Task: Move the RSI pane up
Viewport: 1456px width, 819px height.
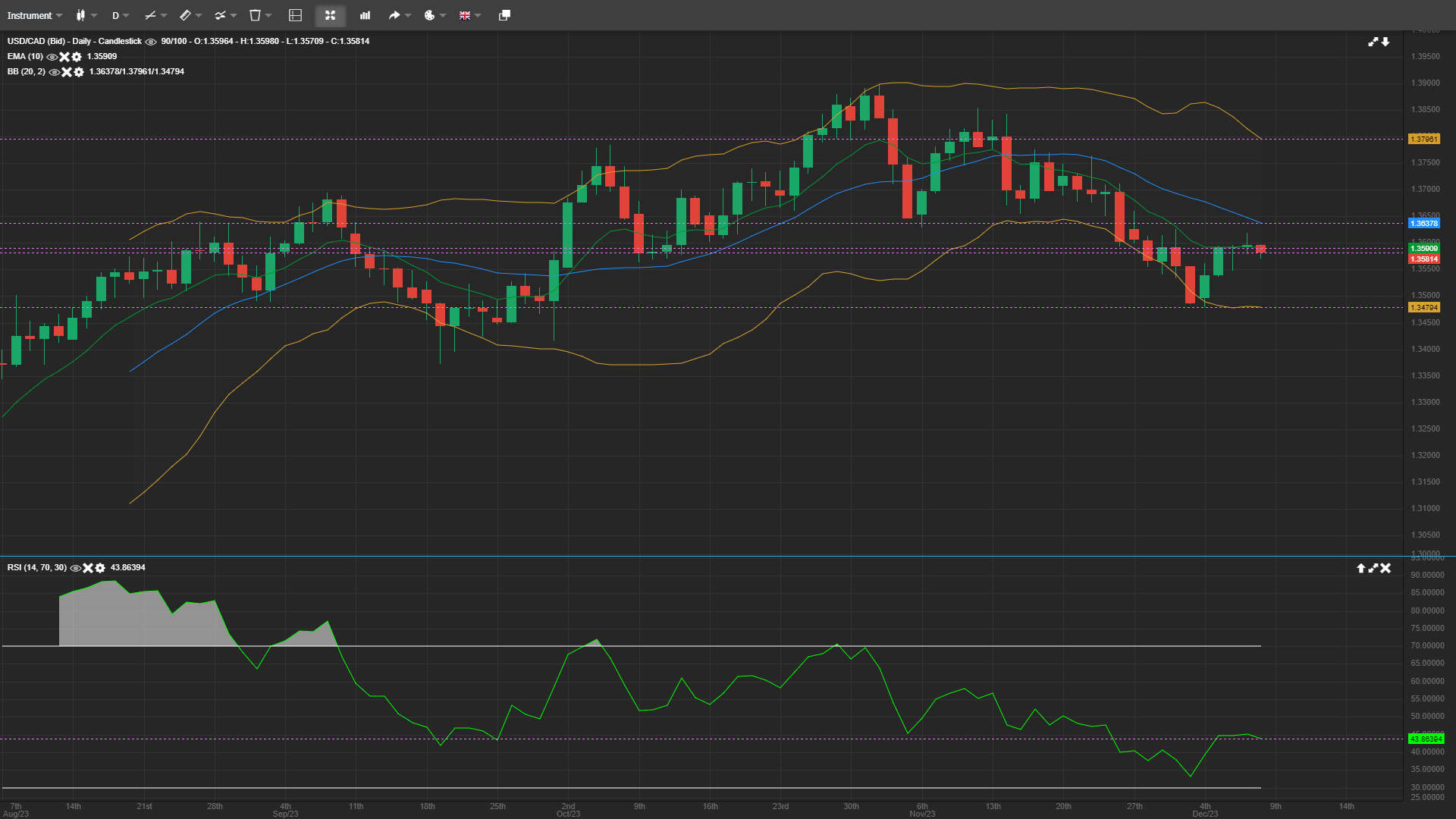Action: (1360, 568)
